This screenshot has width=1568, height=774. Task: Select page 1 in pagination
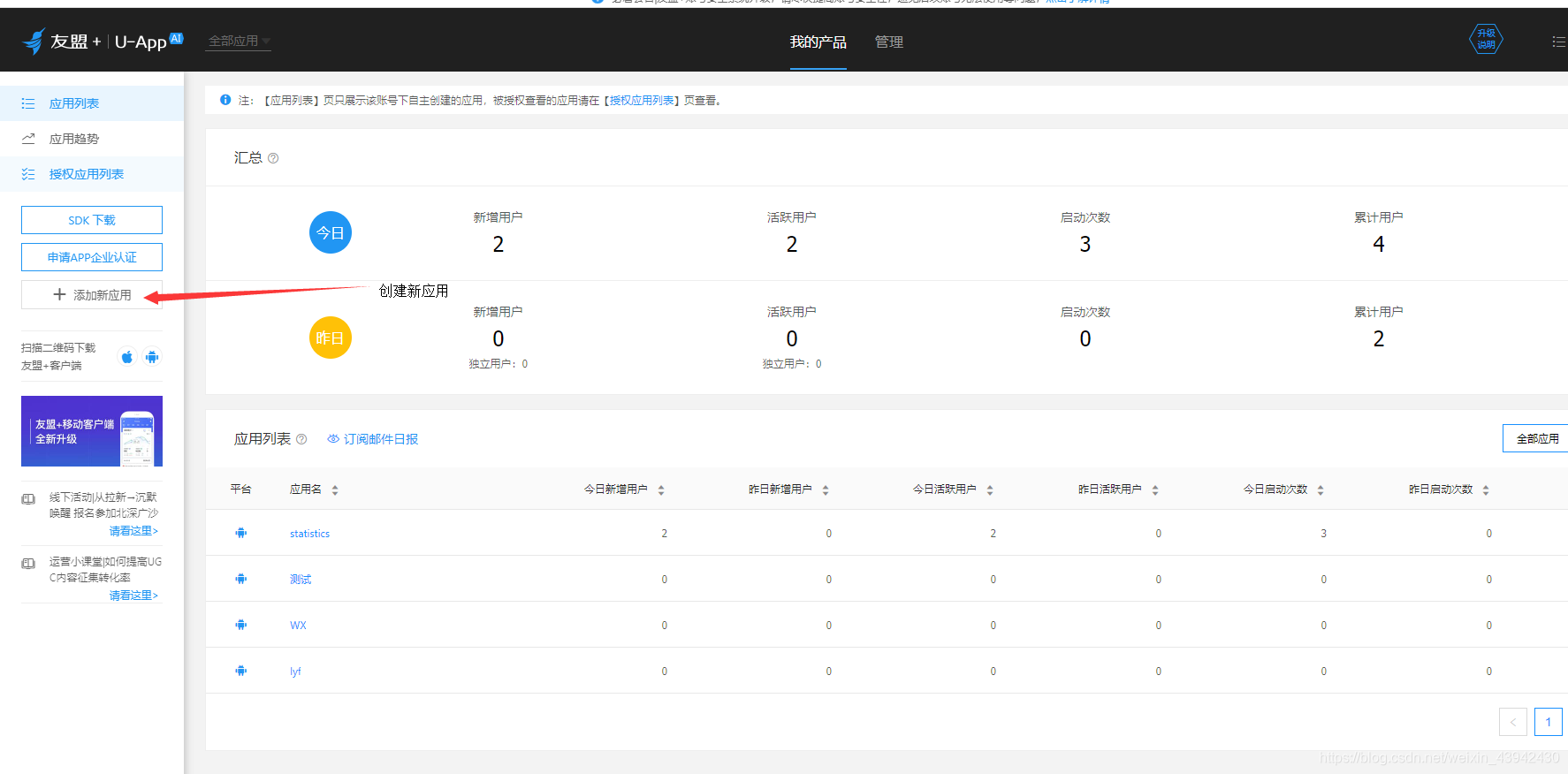tap(1549, 722)
